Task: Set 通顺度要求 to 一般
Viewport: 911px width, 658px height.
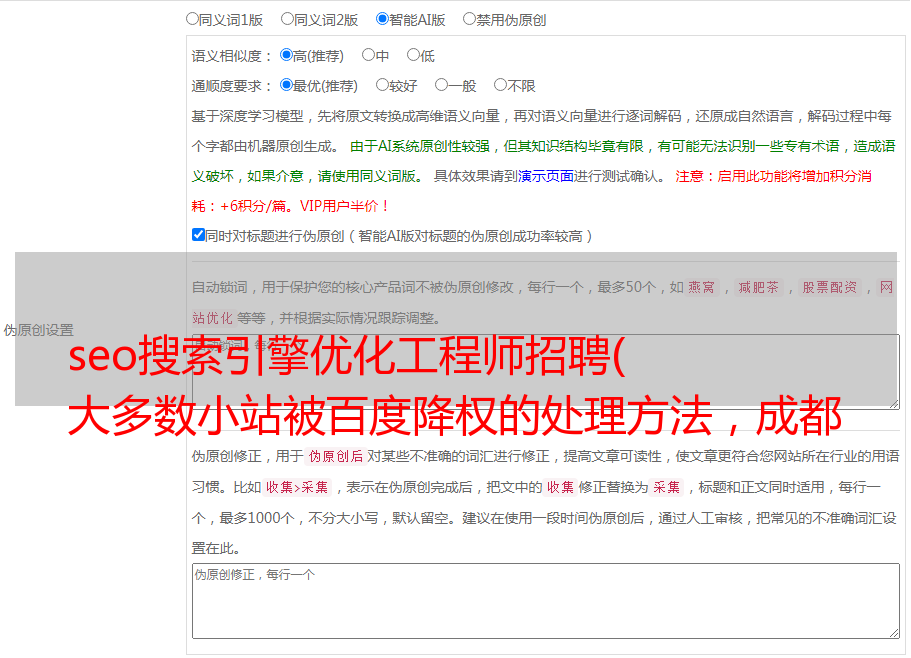Action: (x=442, y=85)
